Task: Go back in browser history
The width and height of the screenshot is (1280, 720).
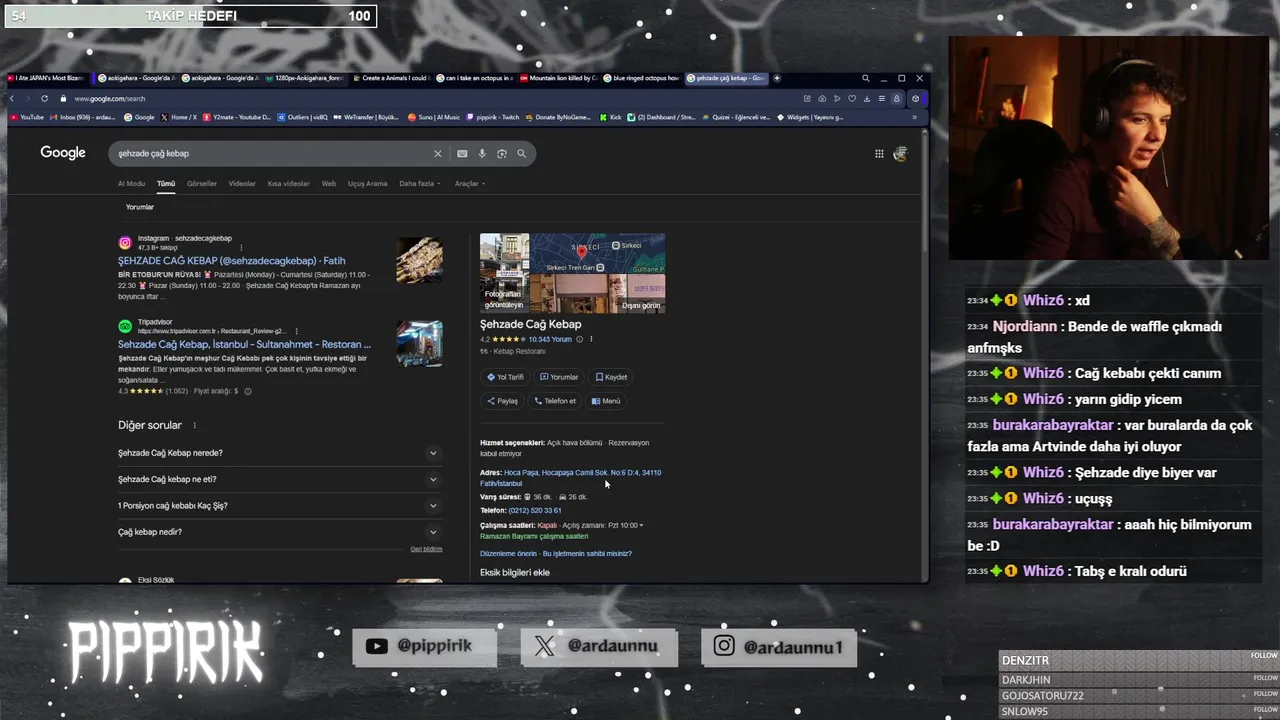Action: point(12,98)
